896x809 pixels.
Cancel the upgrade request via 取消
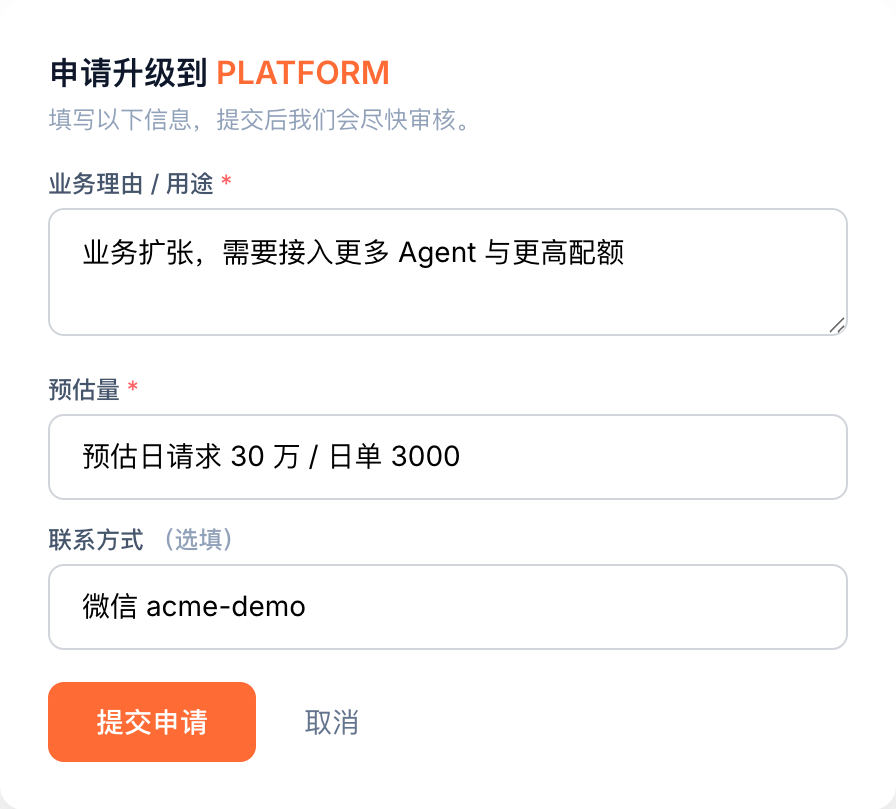pos(331,722)
